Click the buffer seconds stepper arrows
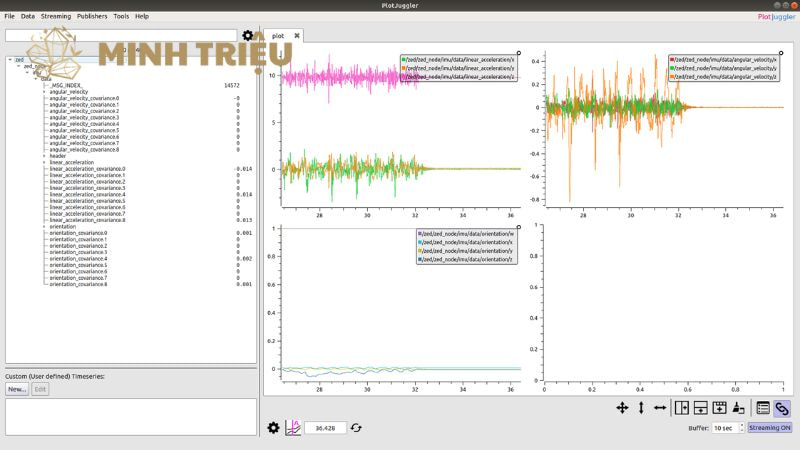Image resolution: width=800 pixels, height=450 pixels. coord(742,428)
